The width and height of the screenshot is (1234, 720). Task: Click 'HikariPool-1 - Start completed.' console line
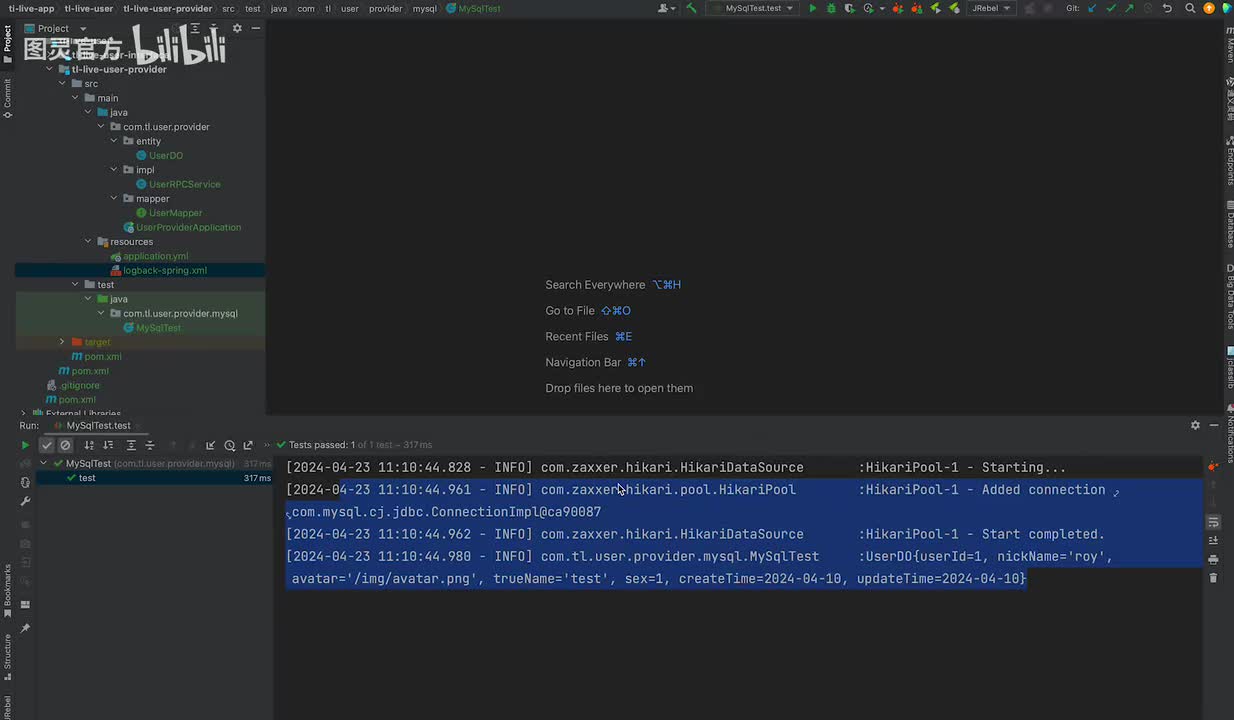point(986,534)
